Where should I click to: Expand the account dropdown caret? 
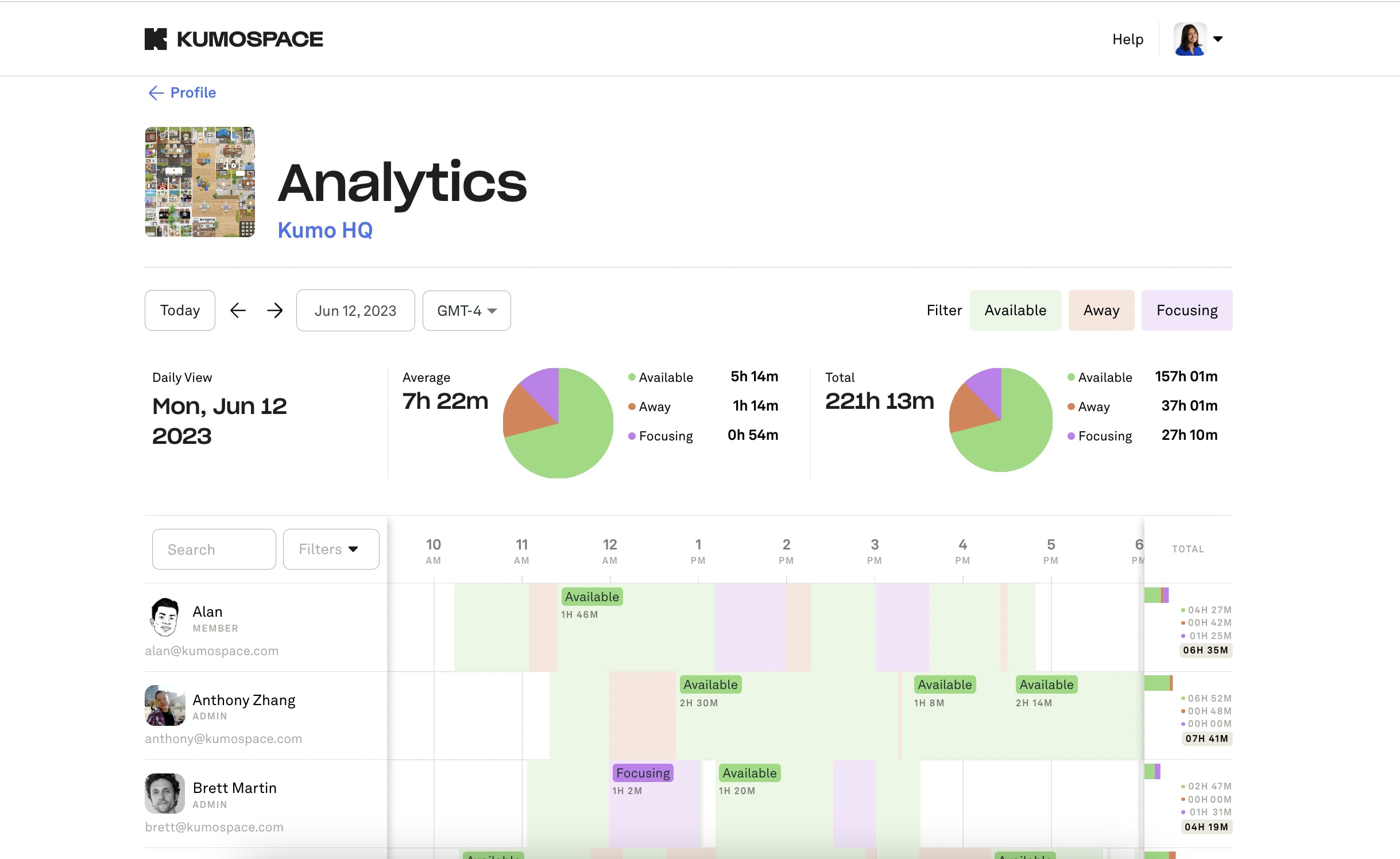(1218, 39)
